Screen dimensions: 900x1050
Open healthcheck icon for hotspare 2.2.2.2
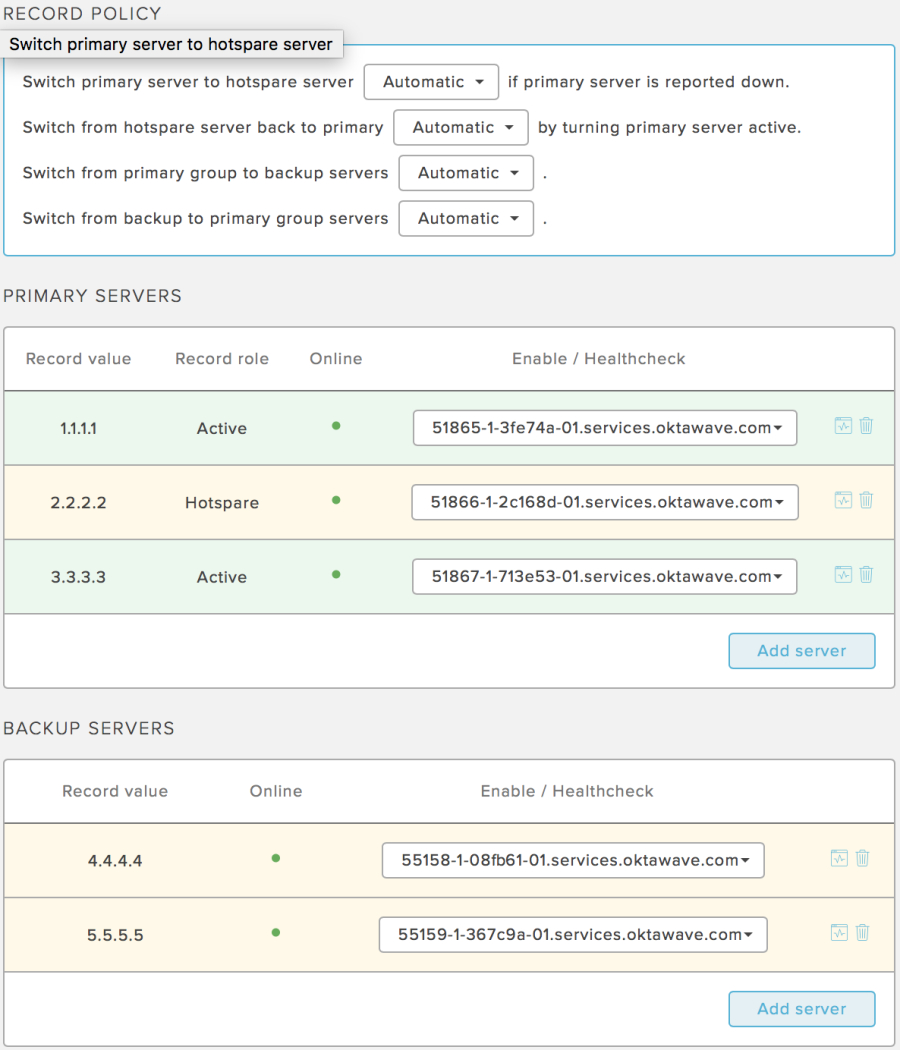[x=843, y=500]
